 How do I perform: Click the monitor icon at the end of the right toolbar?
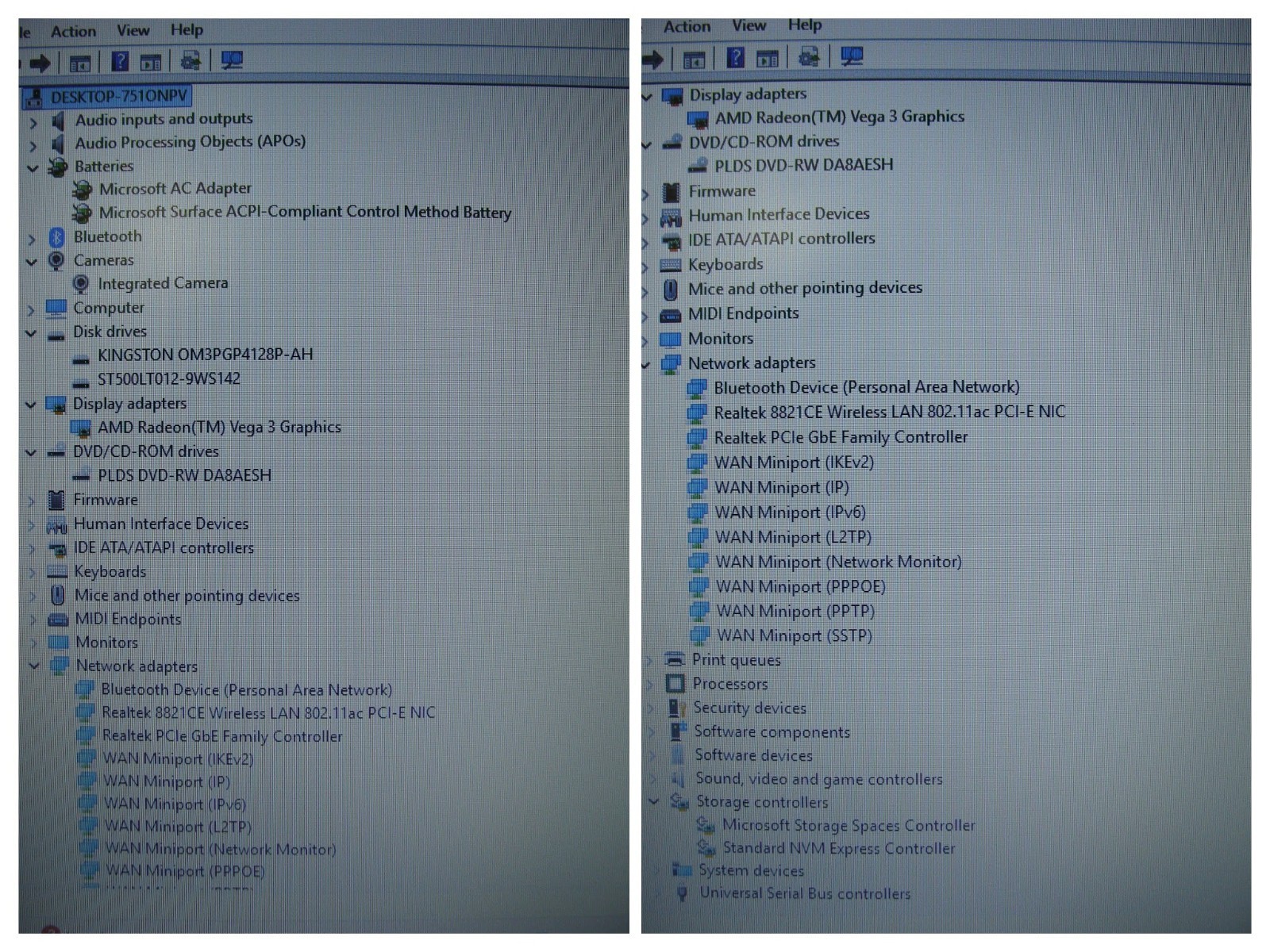[852, 56]
